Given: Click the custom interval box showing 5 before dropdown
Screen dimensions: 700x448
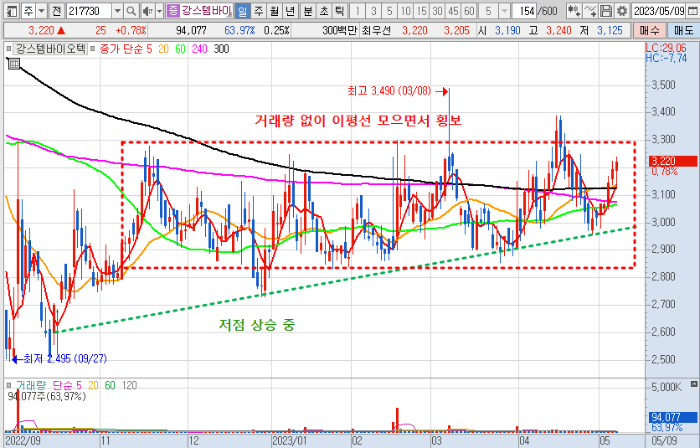Looking at the screenshot, I should (x=488, y=11).
